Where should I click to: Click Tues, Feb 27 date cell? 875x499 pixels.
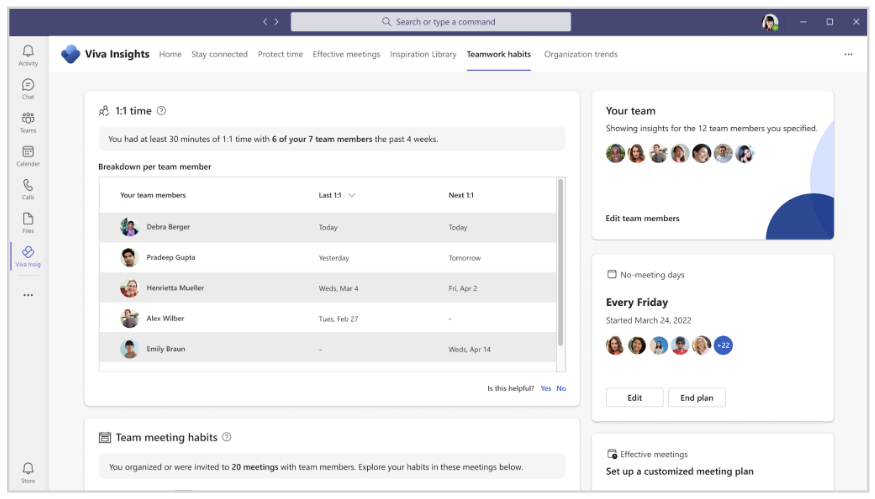click(338, 319)
